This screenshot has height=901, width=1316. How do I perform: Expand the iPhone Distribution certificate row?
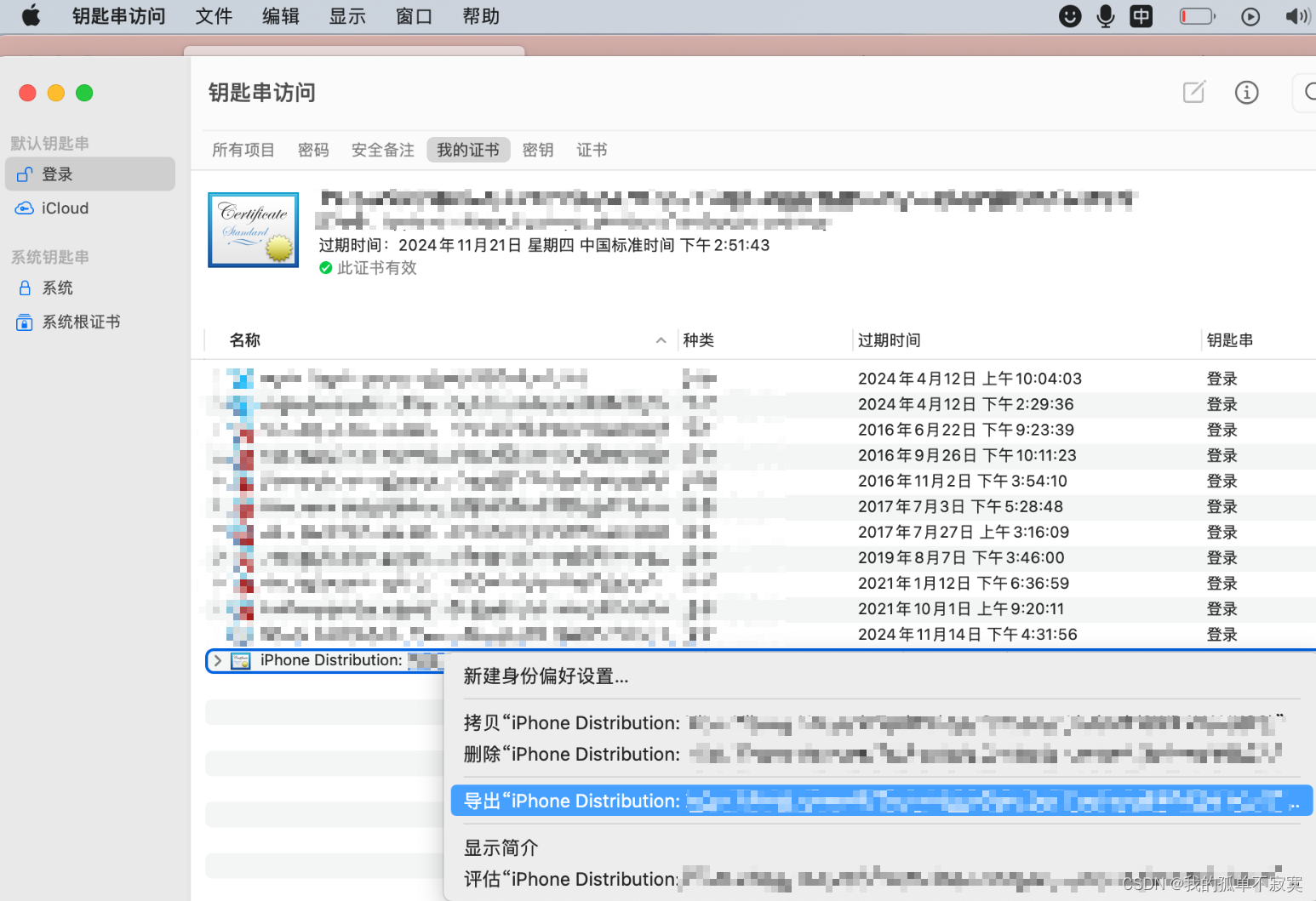click(218, 660)
